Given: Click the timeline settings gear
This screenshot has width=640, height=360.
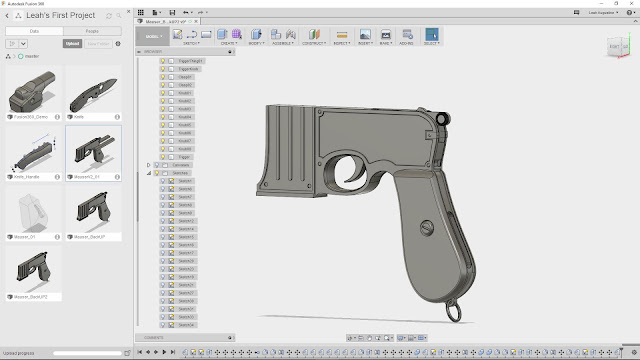Looking at the screenshot, I should [634, 352].
